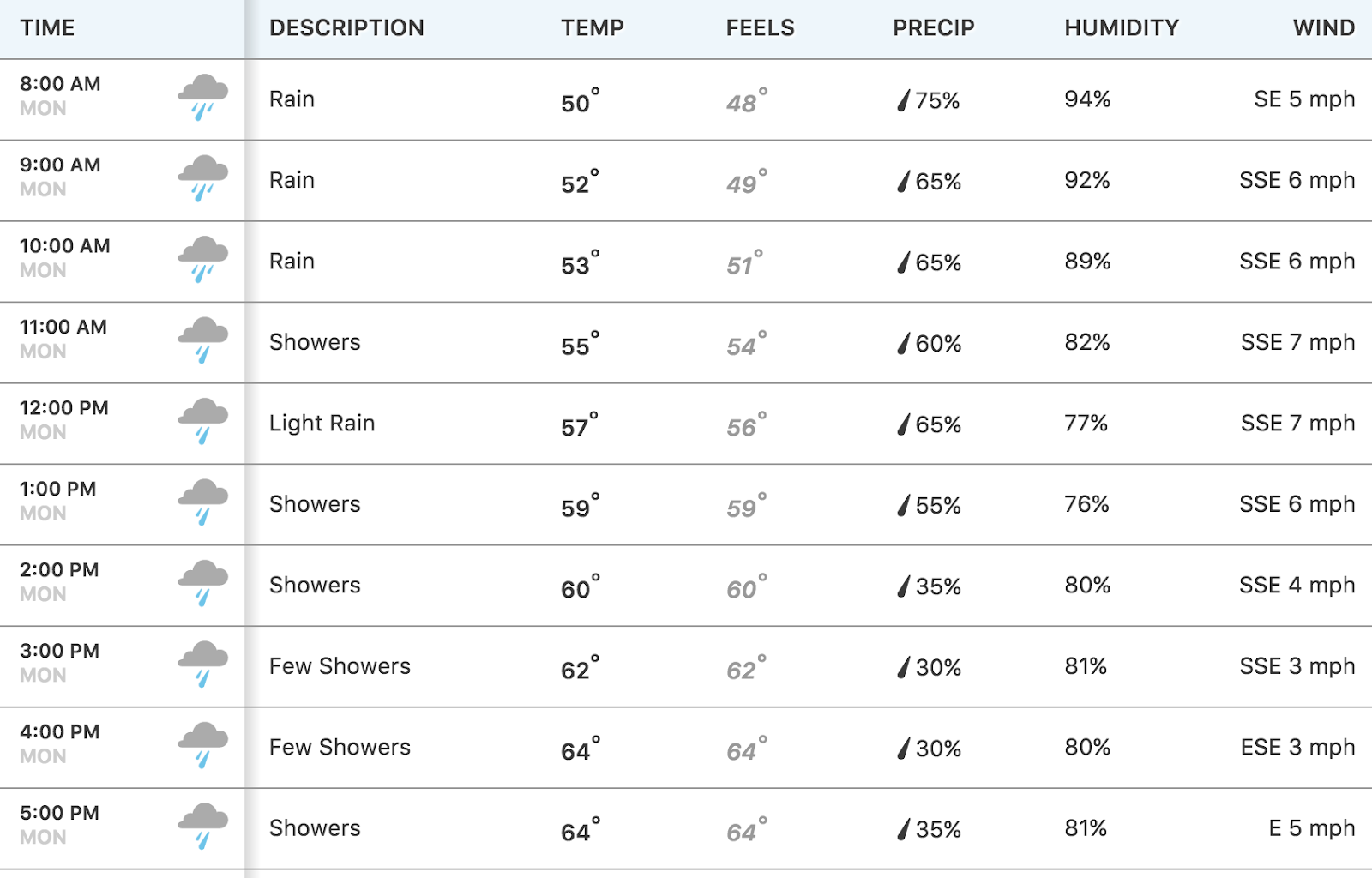Click the rain cloud icon for 8:00 AM
Screen dimensions: 1372x878
click(x=203, y=97)
